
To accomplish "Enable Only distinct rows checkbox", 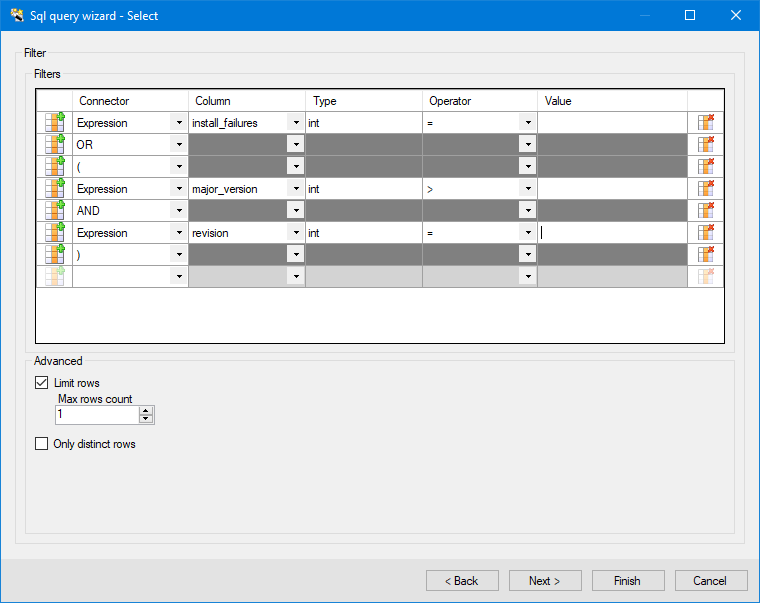I will coord(42,444).
